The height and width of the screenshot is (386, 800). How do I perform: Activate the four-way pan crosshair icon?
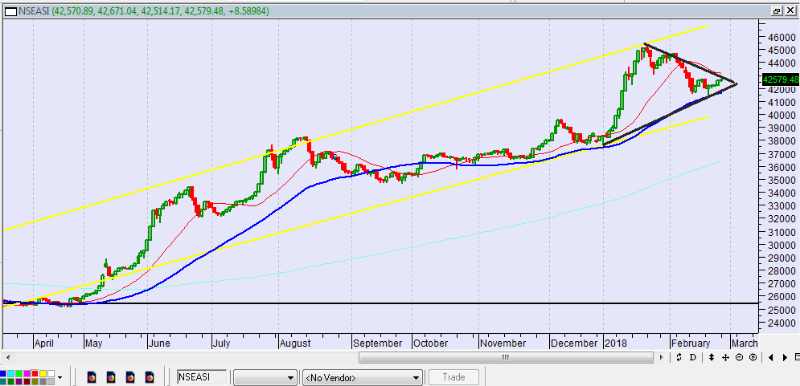725,357
